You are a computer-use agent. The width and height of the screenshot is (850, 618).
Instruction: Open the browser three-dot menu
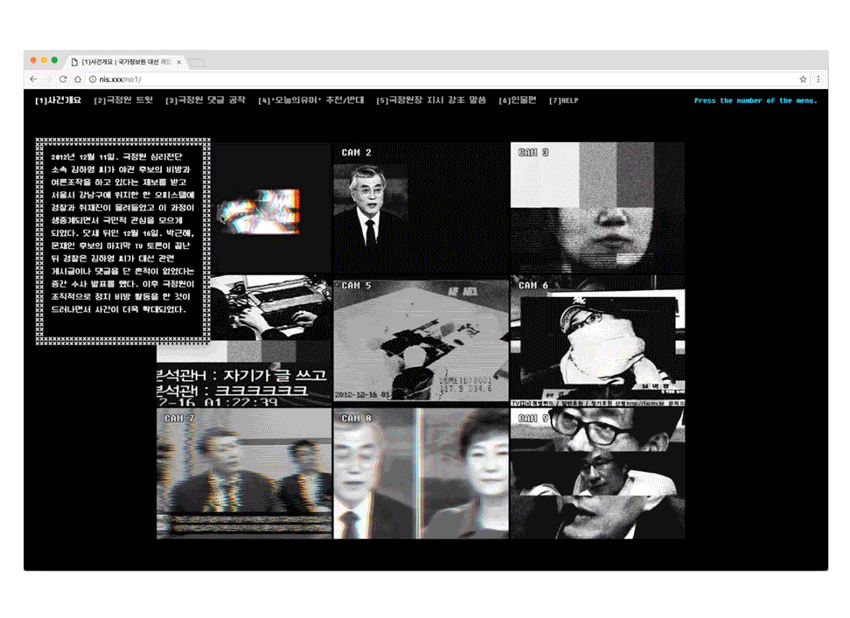click(818, 79)
